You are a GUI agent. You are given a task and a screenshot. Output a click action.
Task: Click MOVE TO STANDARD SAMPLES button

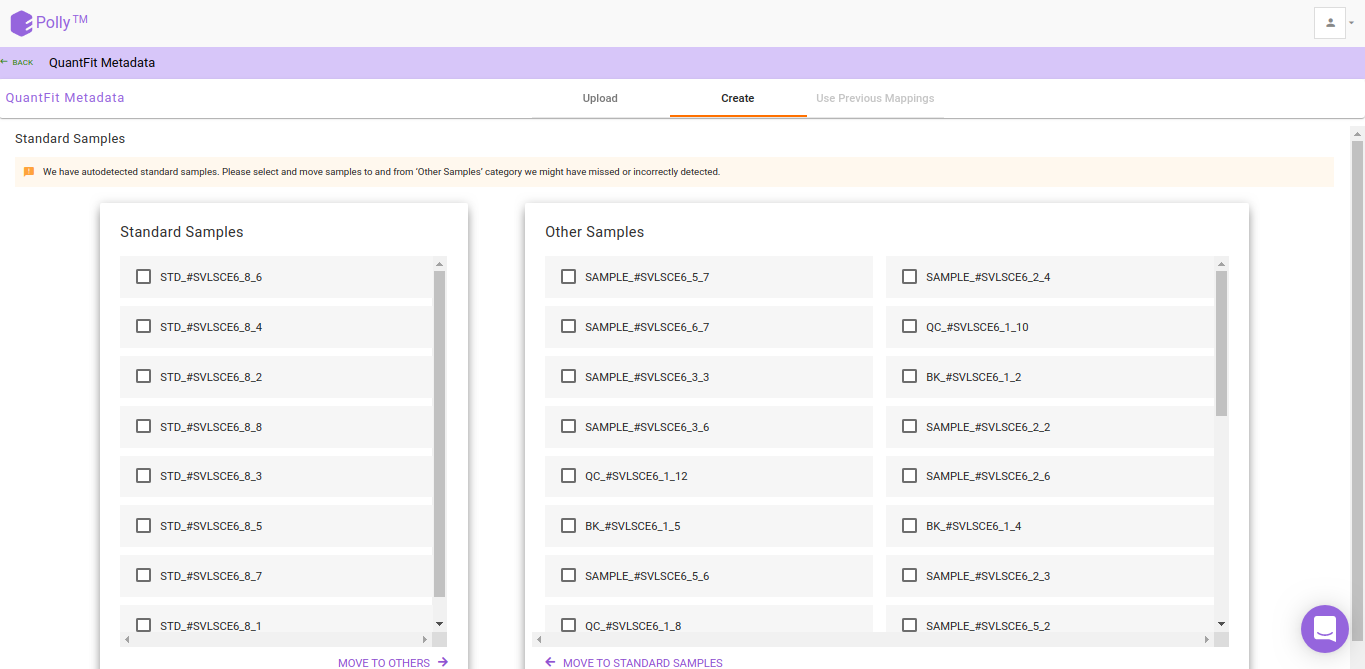(x=634, y=663)
